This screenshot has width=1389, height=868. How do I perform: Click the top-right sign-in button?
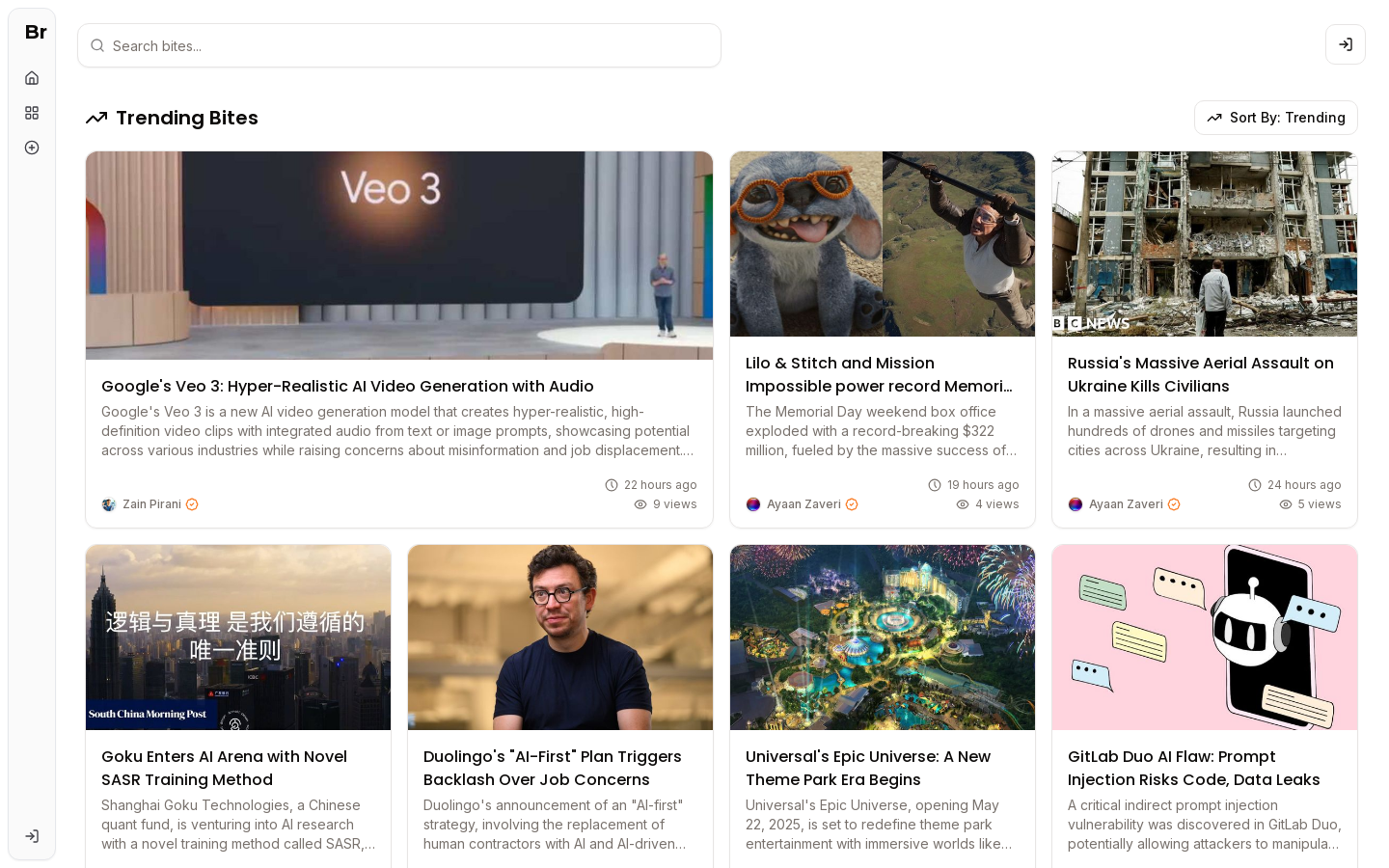pos(1346,44)
